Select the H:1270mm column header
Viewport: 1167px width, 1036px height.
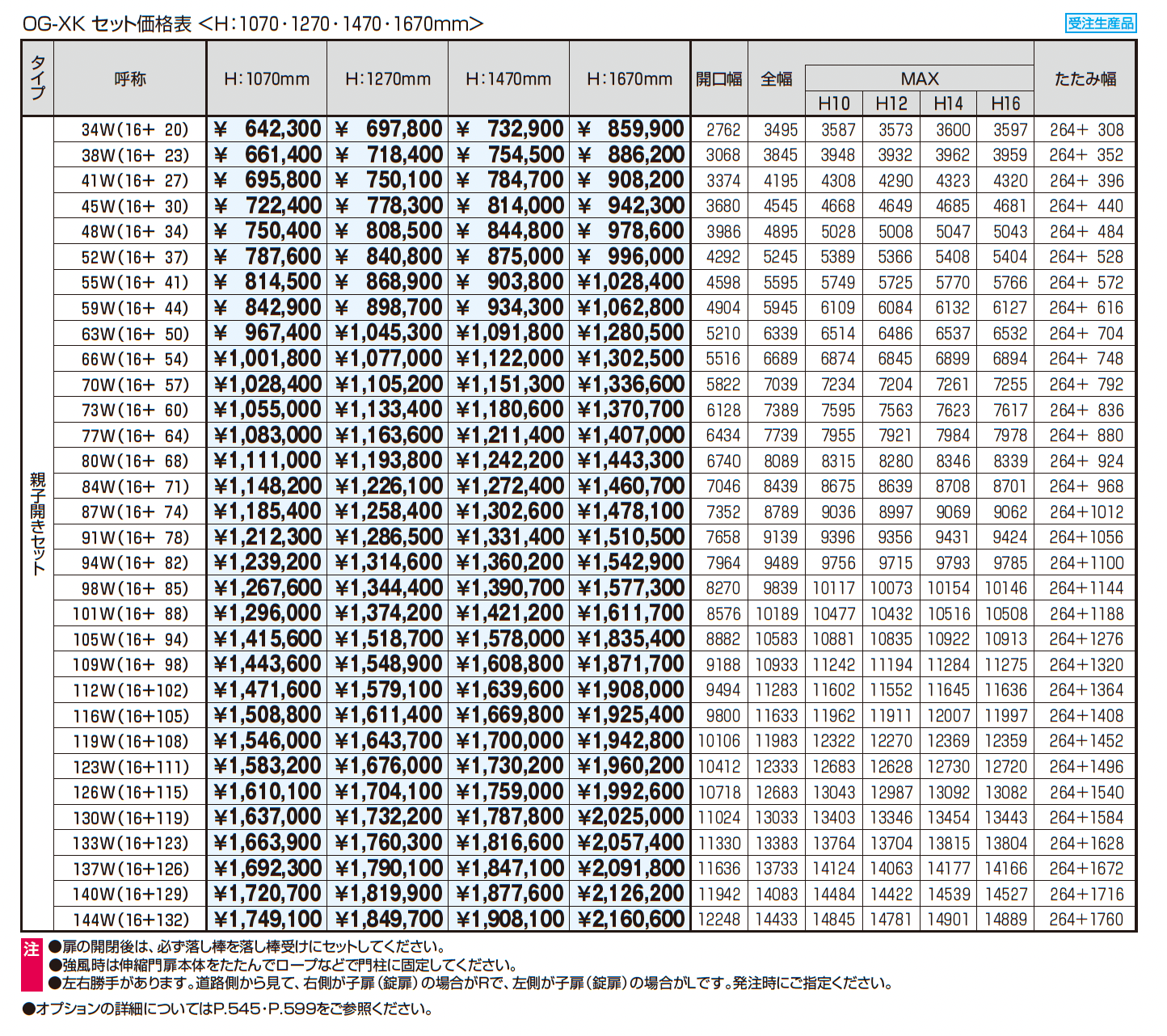tap(388, 79)
